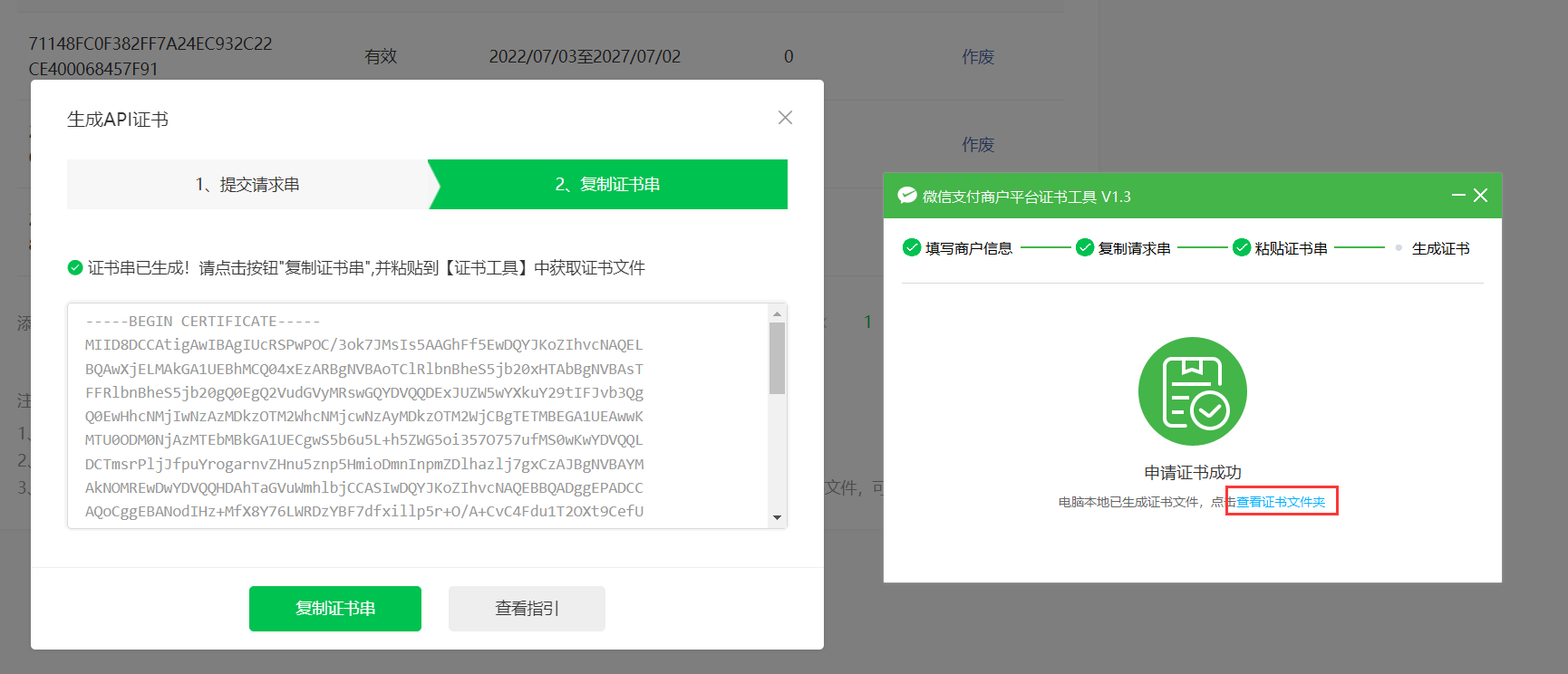1568x674 pixels.
Task: Minimize the 微信支付商户平台证书工具 window
Action: pyautogui.click(x=1458, y=196)
